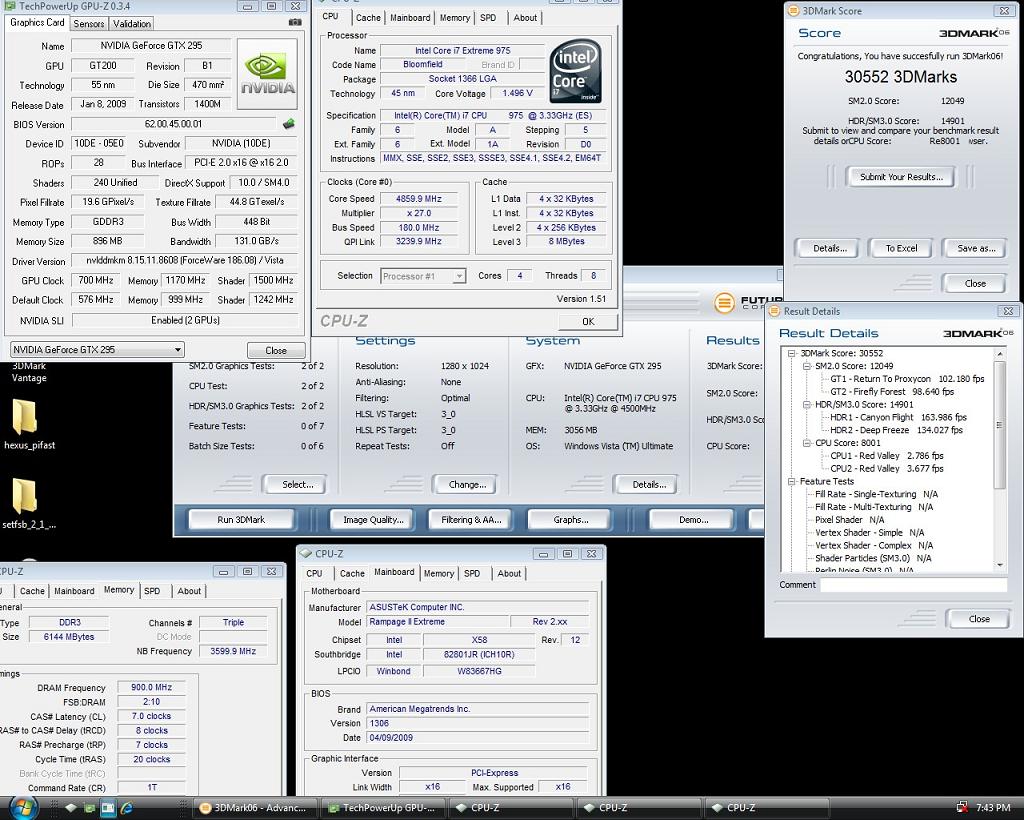The image size is (1024, 820).
Task: Click Details button under System
Action: coord(648,484)
